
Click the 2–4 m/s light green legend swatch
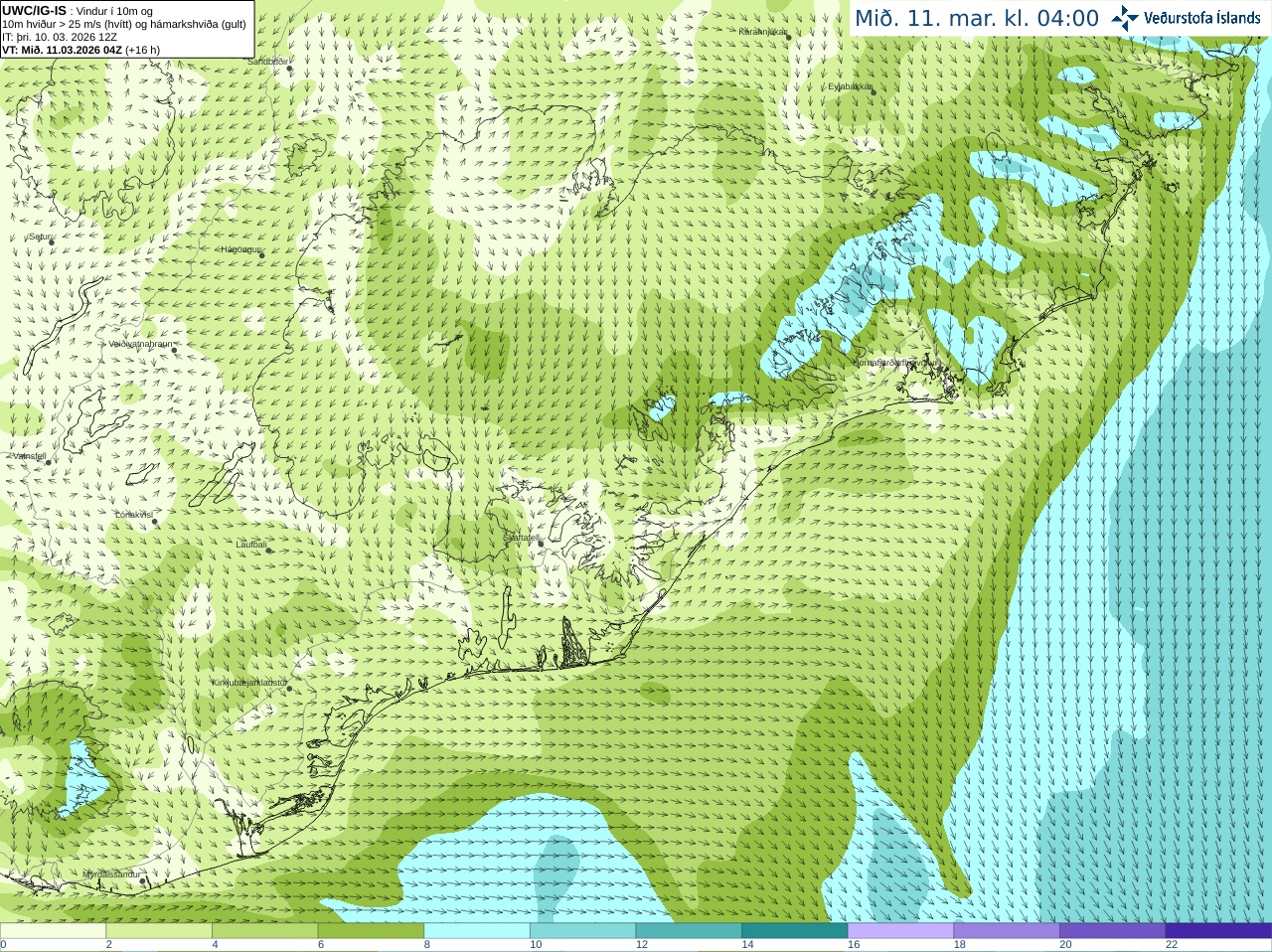[159, 931]
